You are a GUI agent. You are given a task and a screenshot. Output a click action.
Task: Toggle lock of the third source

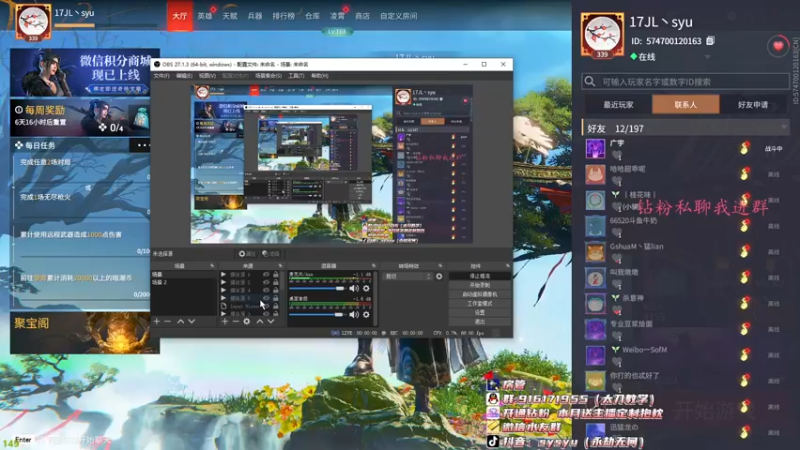point(276,290)
